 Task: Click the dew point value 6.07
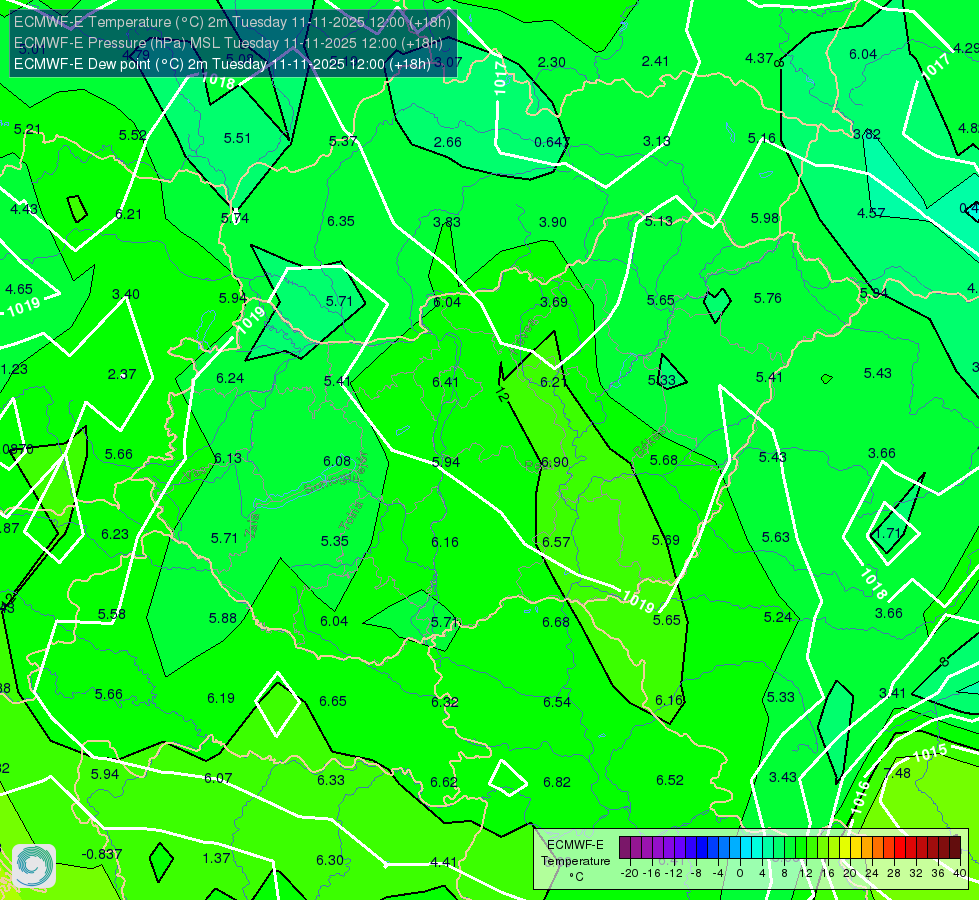pyautogui.click(x=218, y=778)
